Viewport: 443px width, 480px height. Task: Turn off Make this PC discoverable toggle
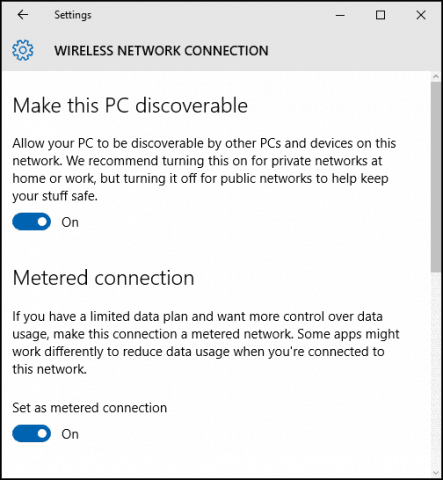click(x=32, y=222)
